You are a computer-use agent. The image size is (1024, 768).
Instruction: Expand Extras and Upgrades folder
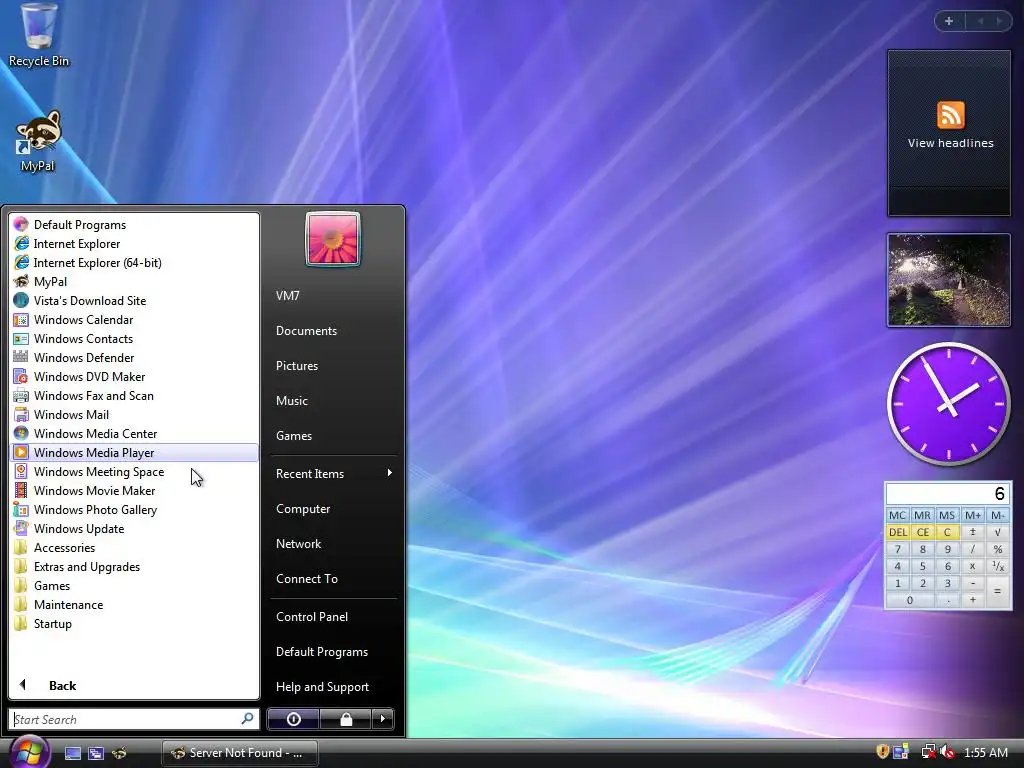click(x=134, y=566)
